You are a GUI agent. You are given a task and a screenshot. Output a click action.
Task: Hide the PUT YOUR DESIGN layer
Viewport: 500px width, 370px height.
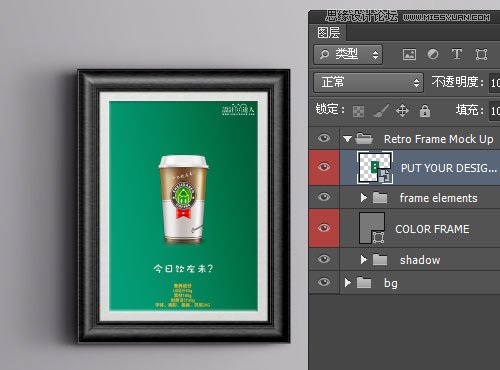324,167
